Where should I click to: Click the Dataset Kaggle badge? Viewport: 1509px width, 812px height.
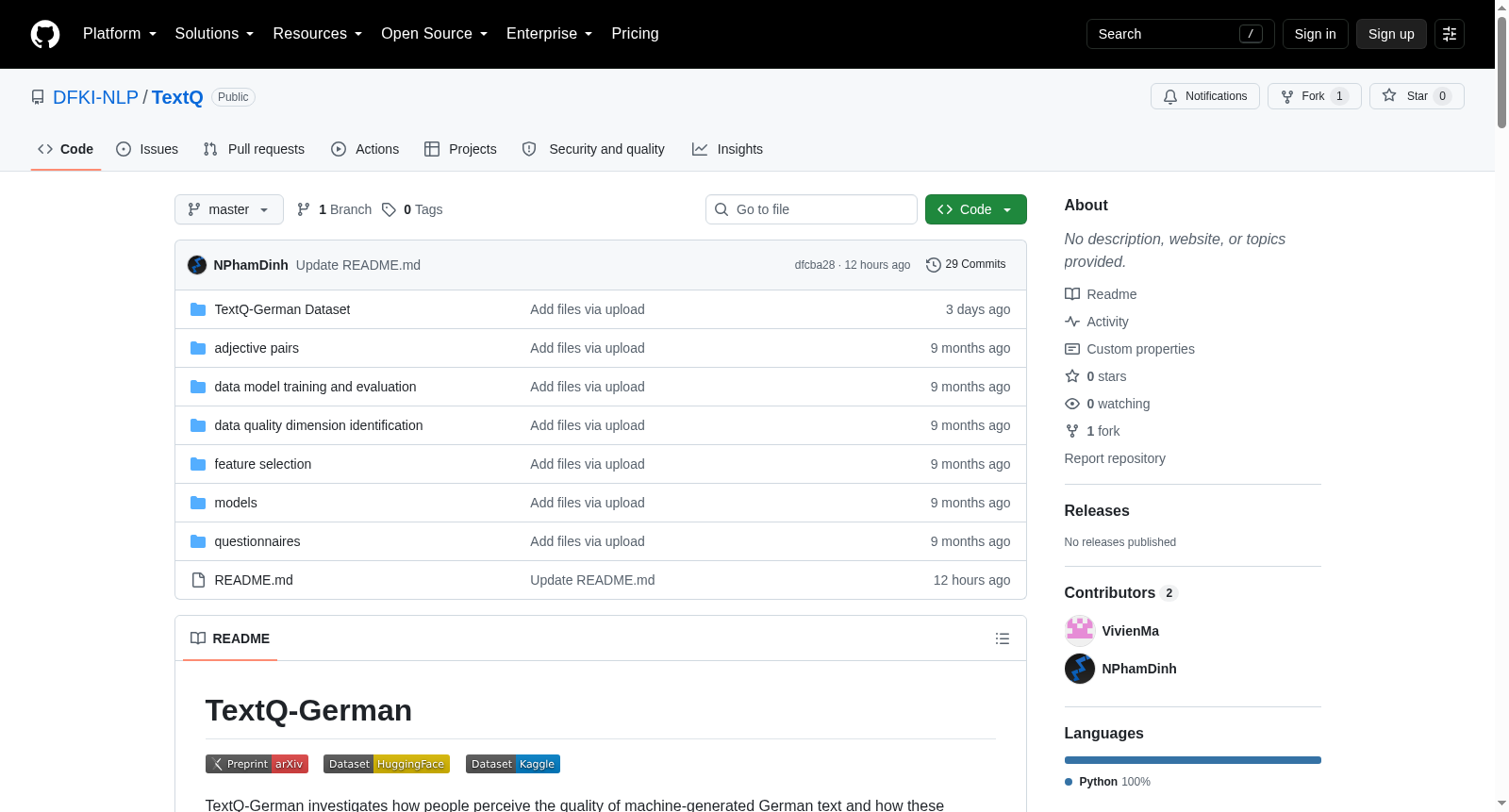(x=513, y=764)
